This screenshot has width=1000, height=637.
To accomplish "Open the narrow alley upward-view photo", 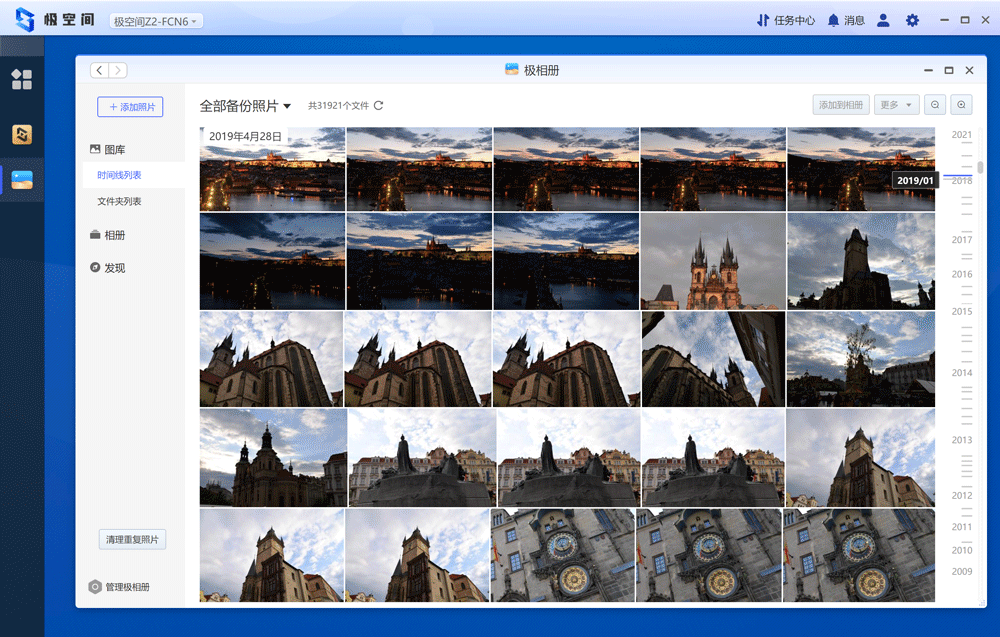I will (x=714, y=359).
